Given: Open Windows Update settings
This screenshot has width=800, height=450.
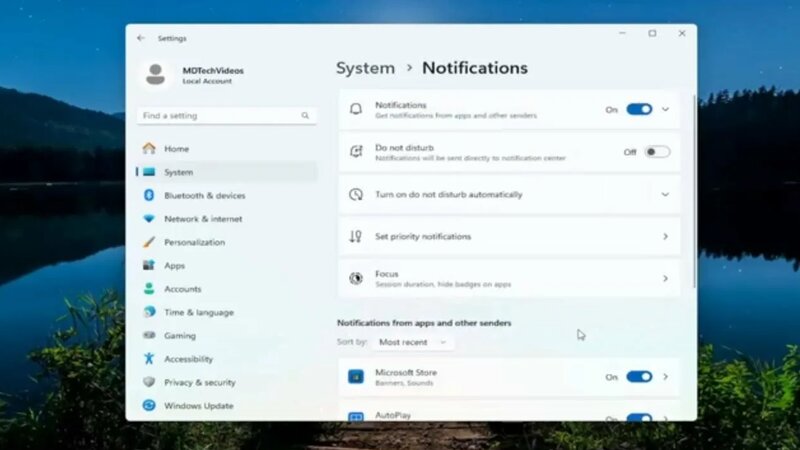Looking at the screenshot, I should point(227,406).
